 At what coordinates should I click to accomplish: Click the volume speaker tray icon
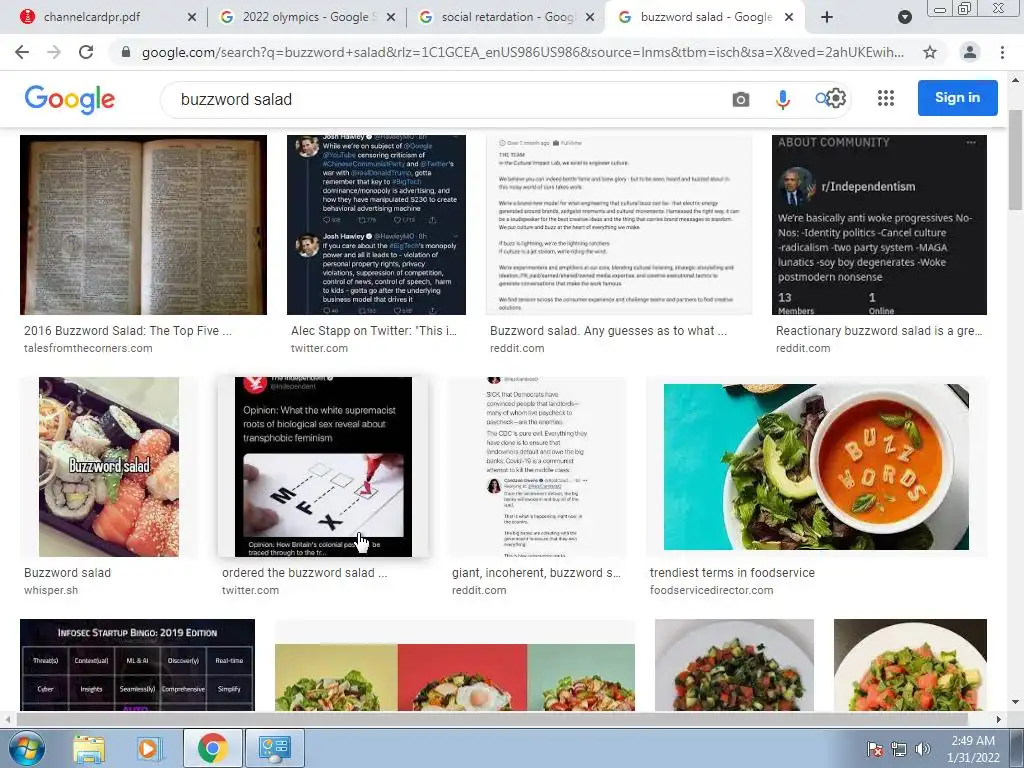point(923,749)
